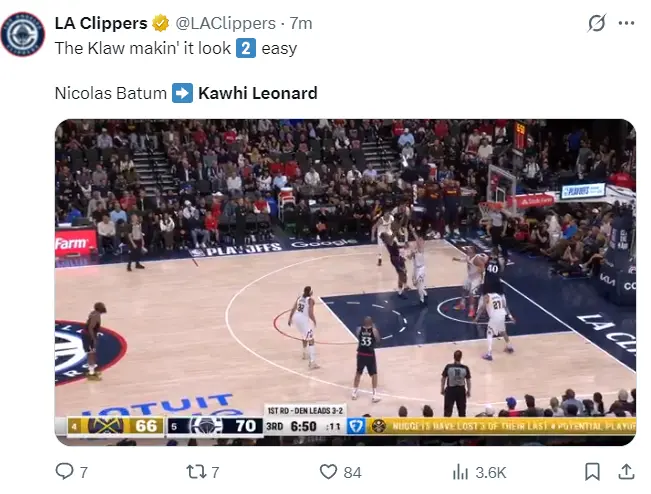Image resolution: width=651 pixels, height=494 pixels.
Task: Like the post with the heart icon
Action: pyautogui.click(x=328, y=472)
